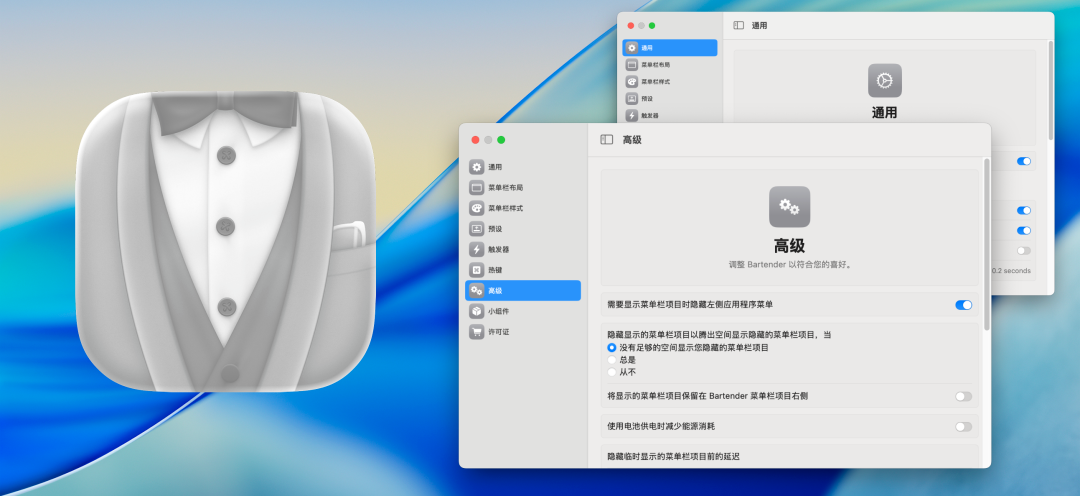Select 没有足够的空间显示您隐藏的菜单栏项目 radio option

click(x=612, y=348)
